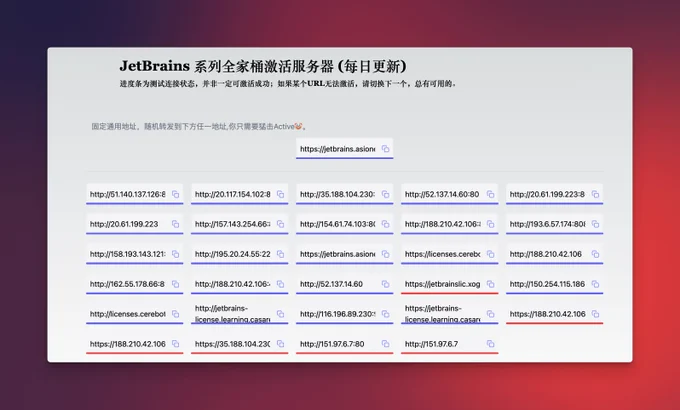Viewport: 680px width, 410px height.
Task: Copy the top fixed https://jetbrains.asione address
Action: click(x=386, y=149)
